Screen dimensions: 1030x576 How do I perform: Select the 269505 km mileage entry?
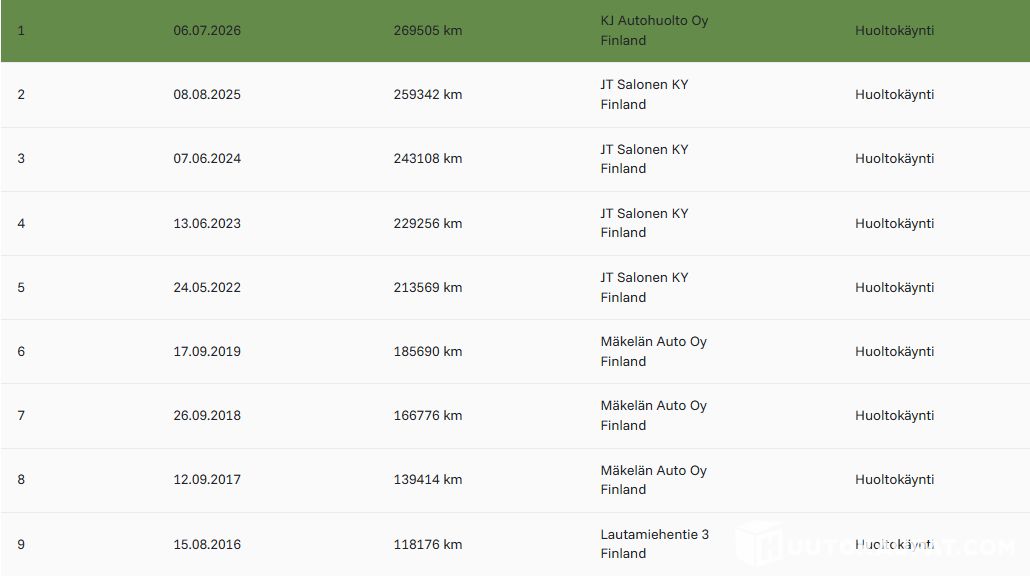pyautogui.click(x=428, y=30)
